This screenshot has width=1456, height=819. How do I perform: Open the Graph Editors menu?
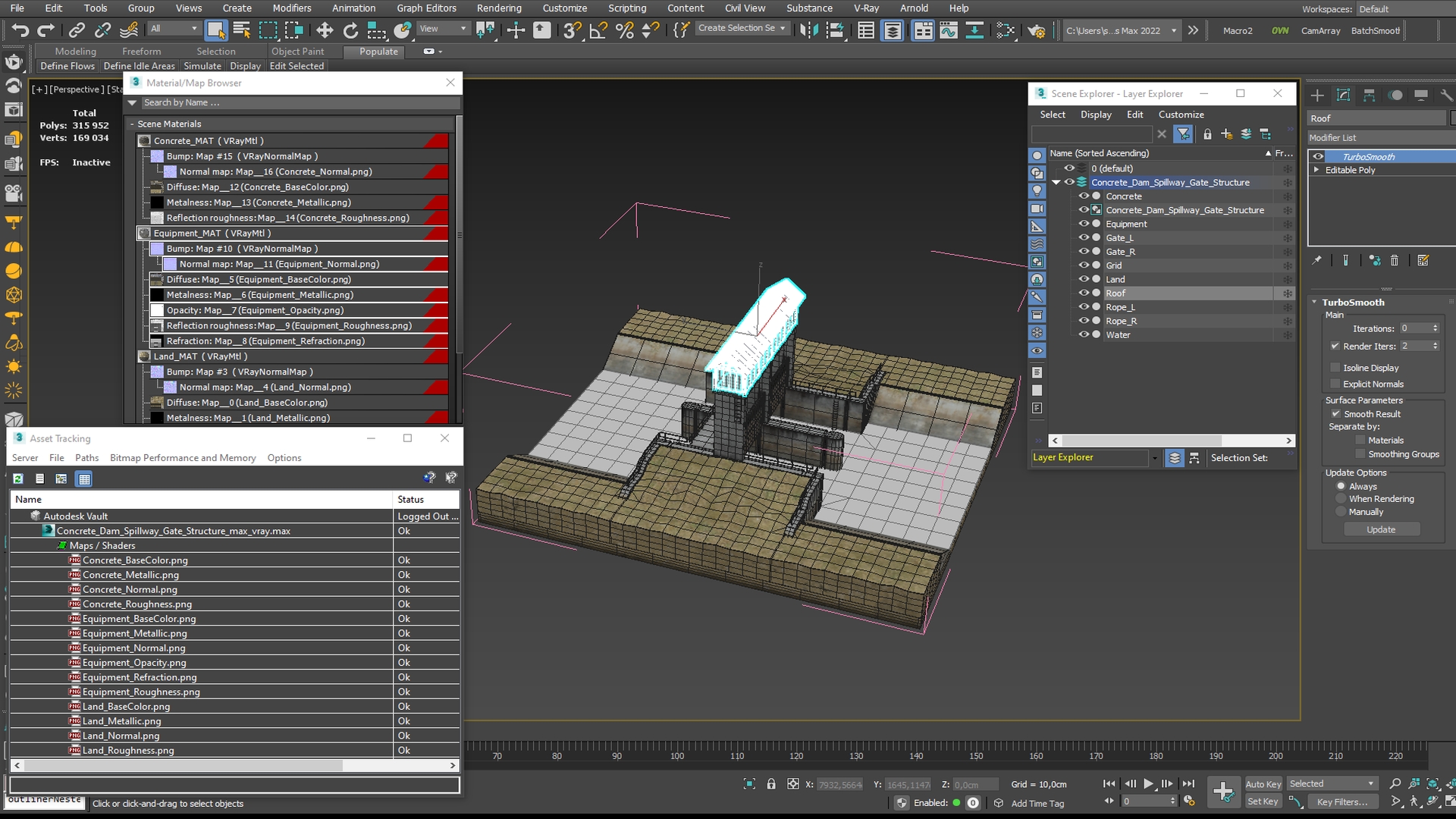click(426, 8)
